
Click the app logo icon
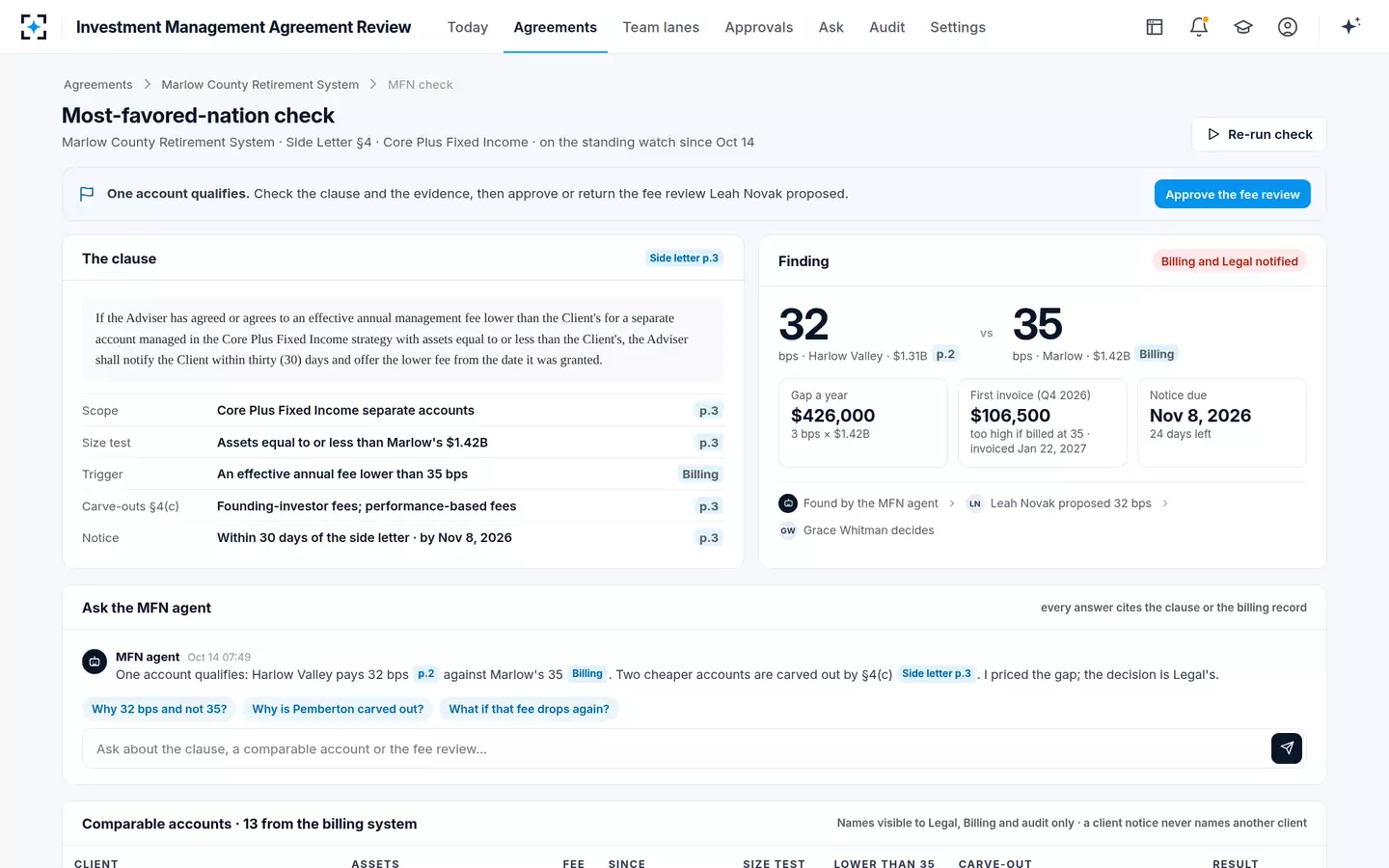[34, 27]
